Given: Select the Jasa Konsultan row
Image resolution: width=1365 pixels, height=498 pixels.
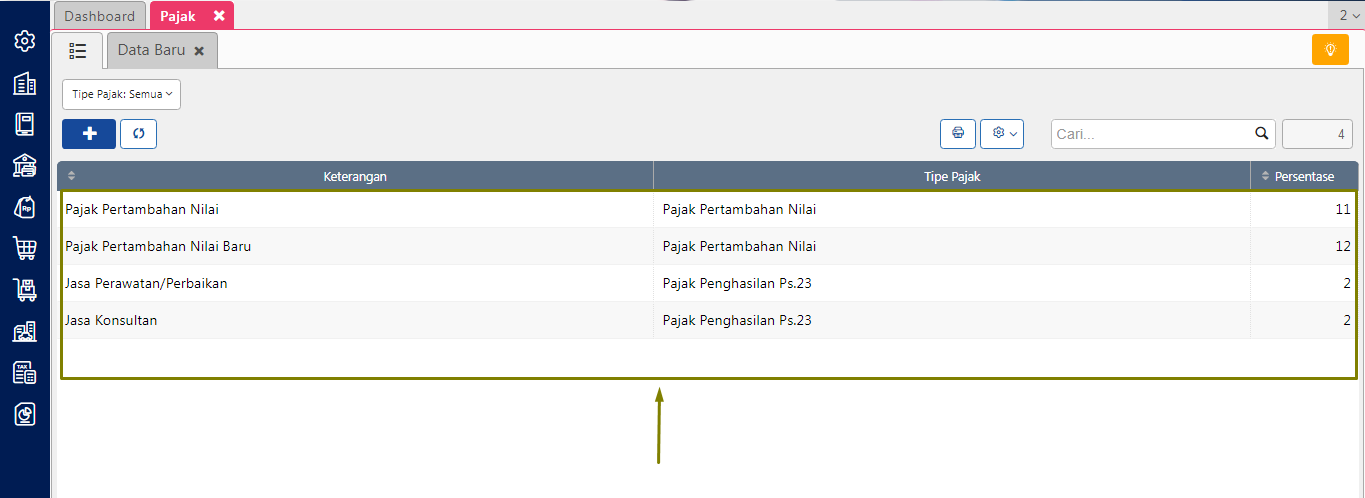Looking at the screenshot, I should click(111, 321).
